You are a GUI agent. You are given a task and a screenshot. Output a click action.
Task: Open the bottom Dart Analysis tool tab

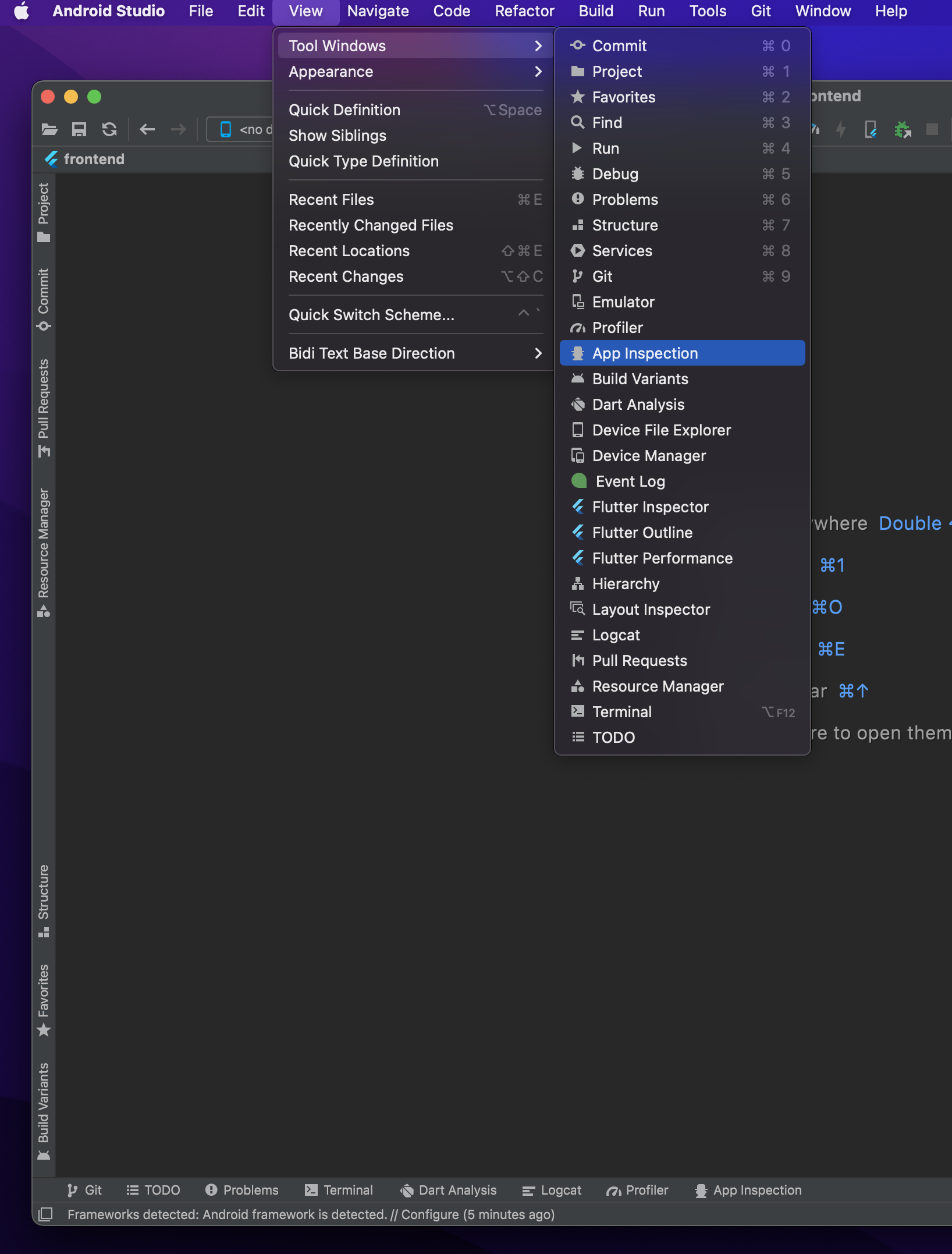coord(449,1190)
